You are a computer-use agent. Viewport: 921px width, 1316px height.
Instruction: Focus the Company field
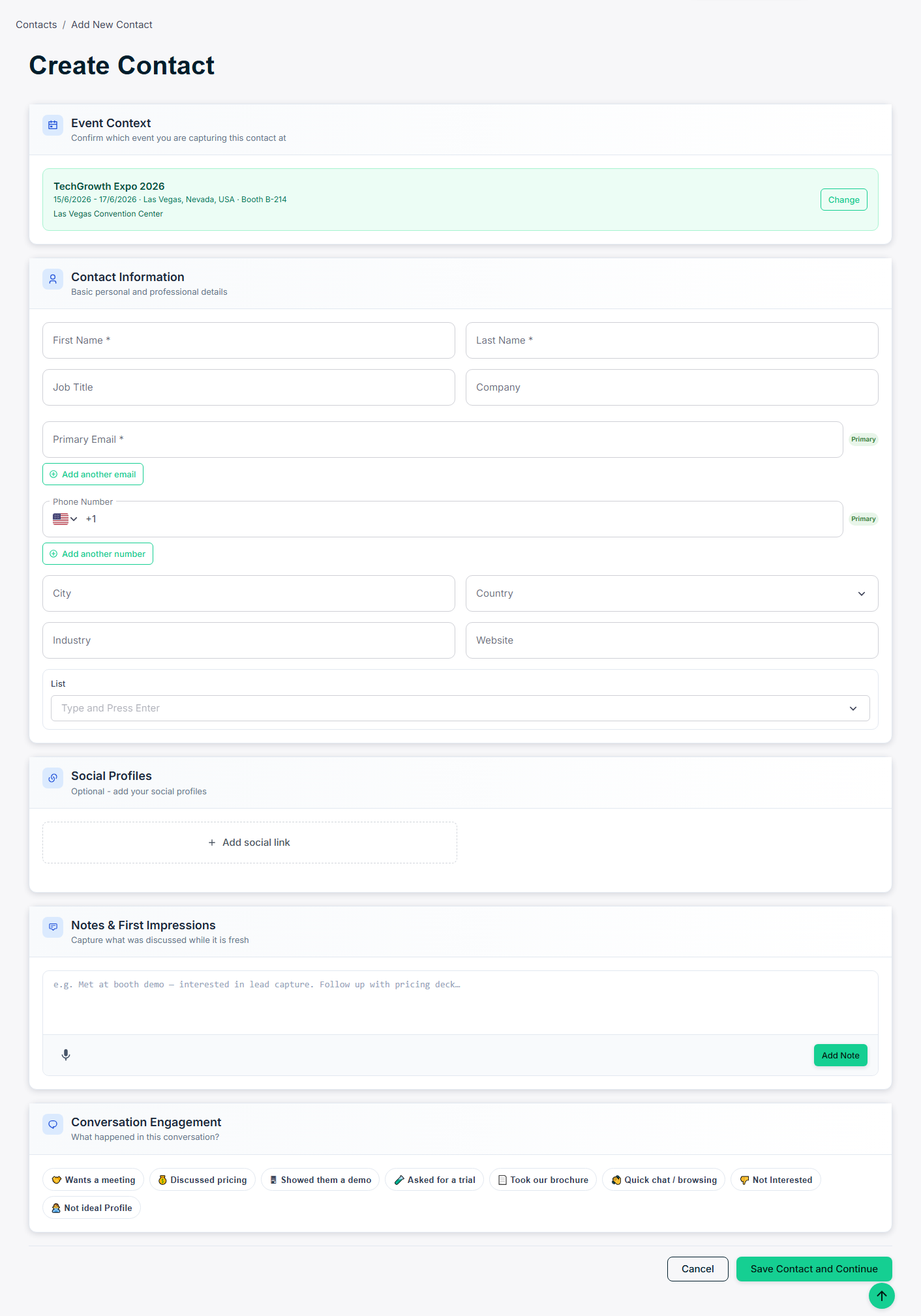click(672, 387)
